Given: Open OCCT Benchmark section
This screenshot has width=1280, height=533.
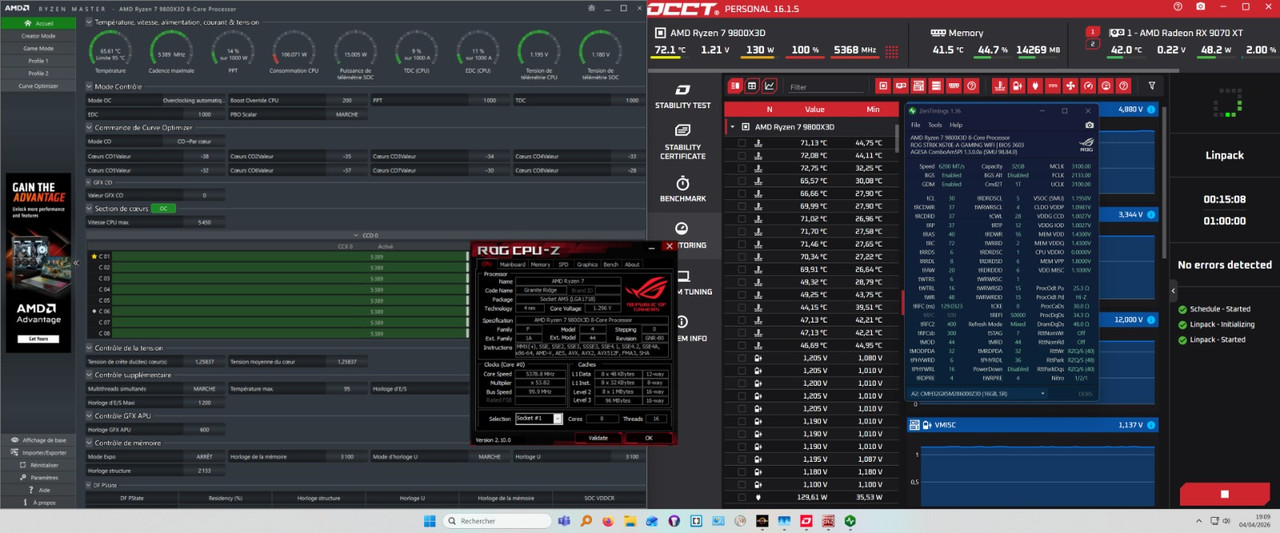Looking at the screenshot, I should click(x=682, y=189).
